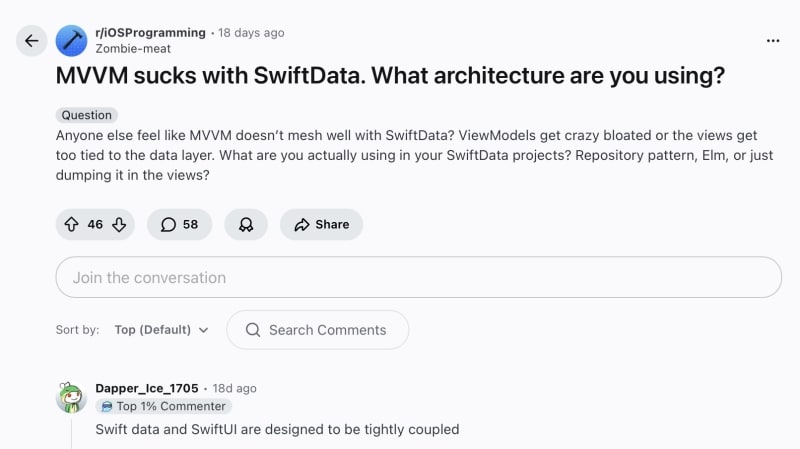
Task: Open Dapper_Ice_1705's profile link
Action: click(148, 388)
